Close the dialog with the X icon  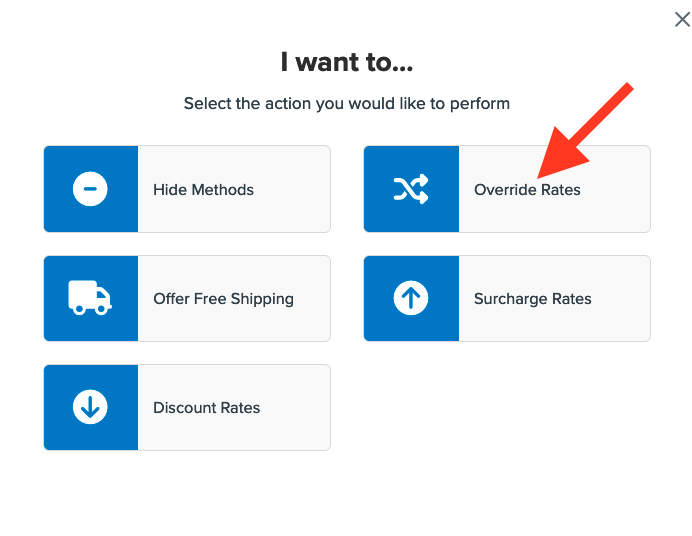point(682,19)
